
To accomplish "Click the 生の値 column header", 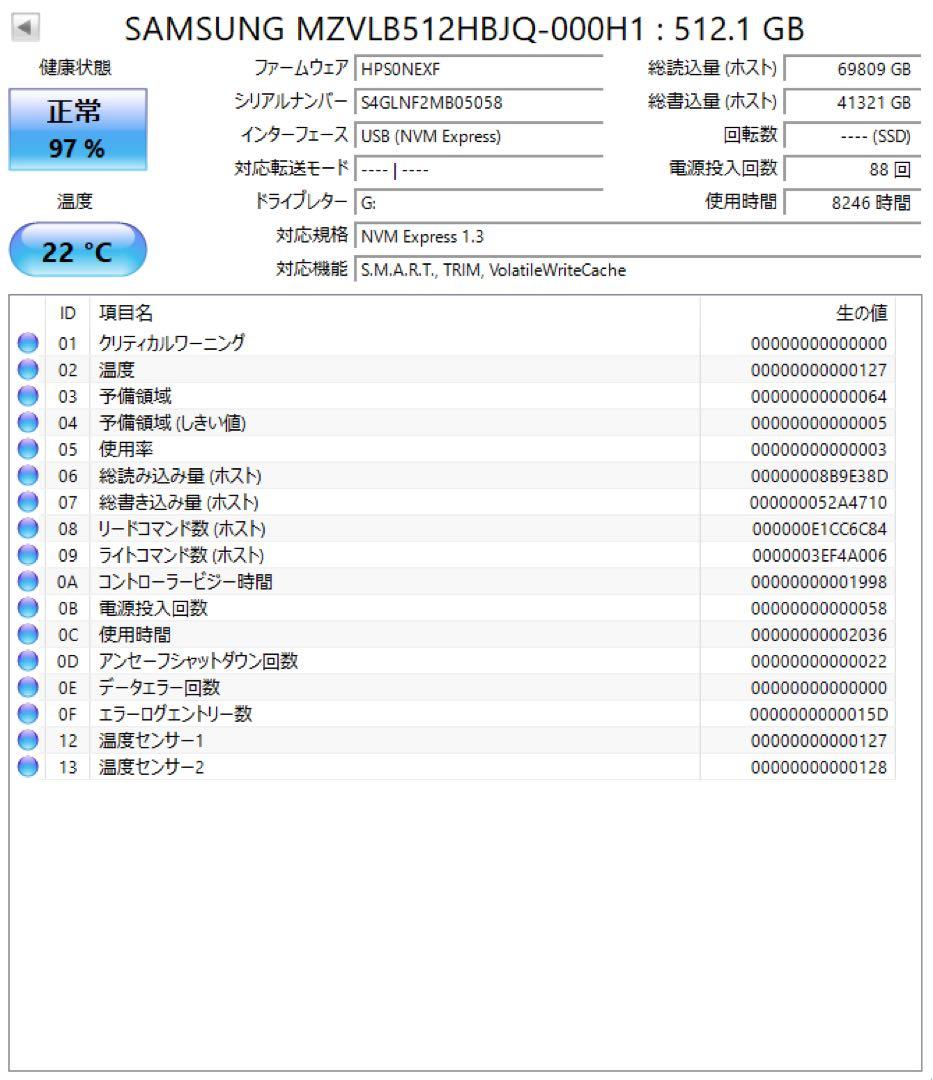I will tap(797, 313).
